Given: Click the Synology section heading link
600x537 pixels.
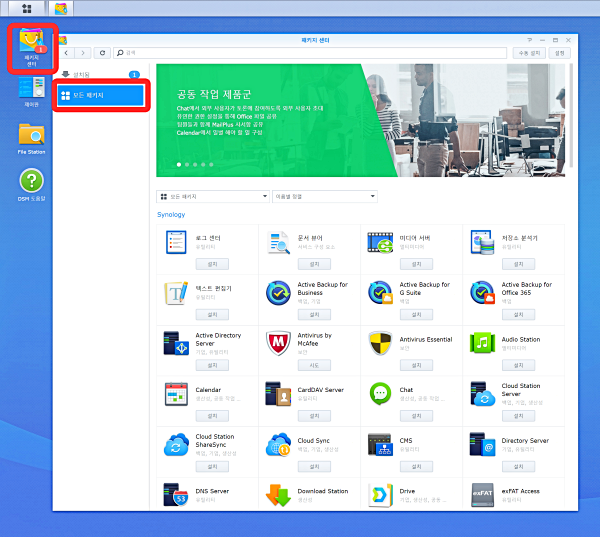Looking at the screenshot, I should (171, 215).
